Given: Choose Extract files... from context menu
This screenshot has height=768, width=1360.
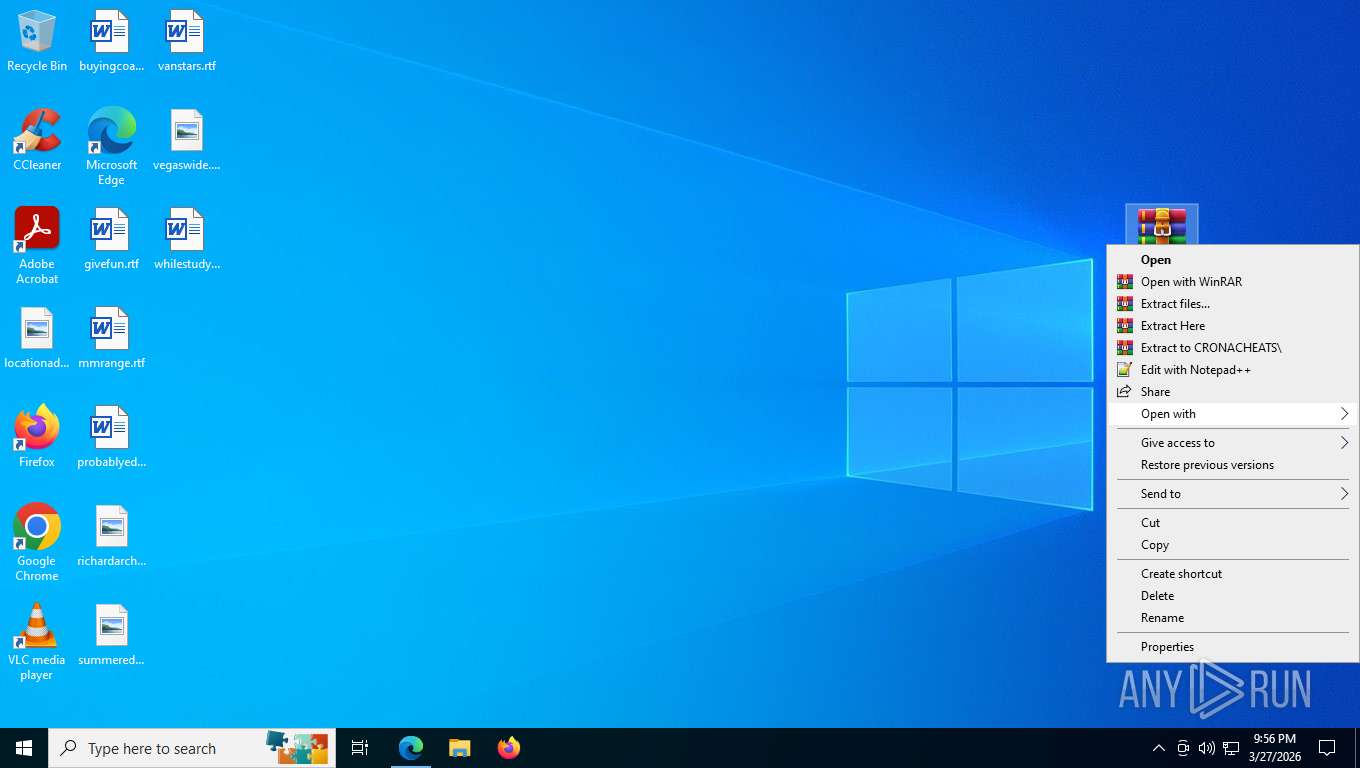Looking at the screenshot, I should point(1233,304).
